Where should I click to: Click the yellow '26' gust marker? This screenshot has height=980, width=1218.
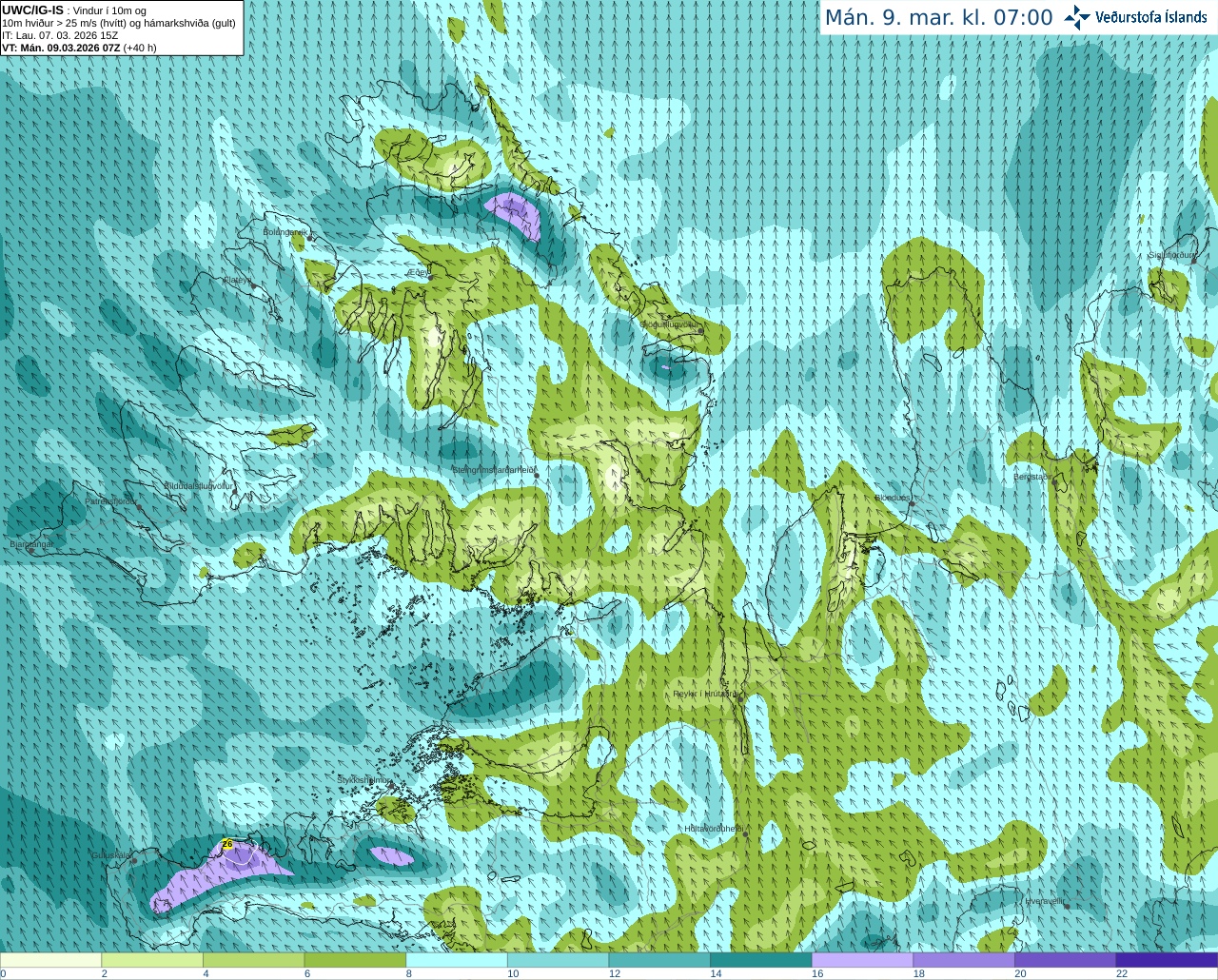tap(226, 843)
